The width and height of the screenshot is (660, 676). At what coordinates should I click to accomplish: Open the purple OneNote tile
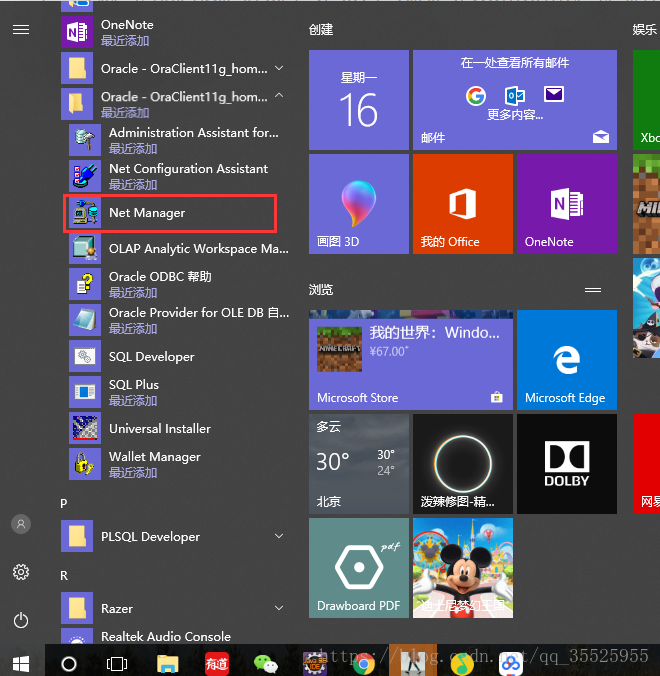(567, 204)
